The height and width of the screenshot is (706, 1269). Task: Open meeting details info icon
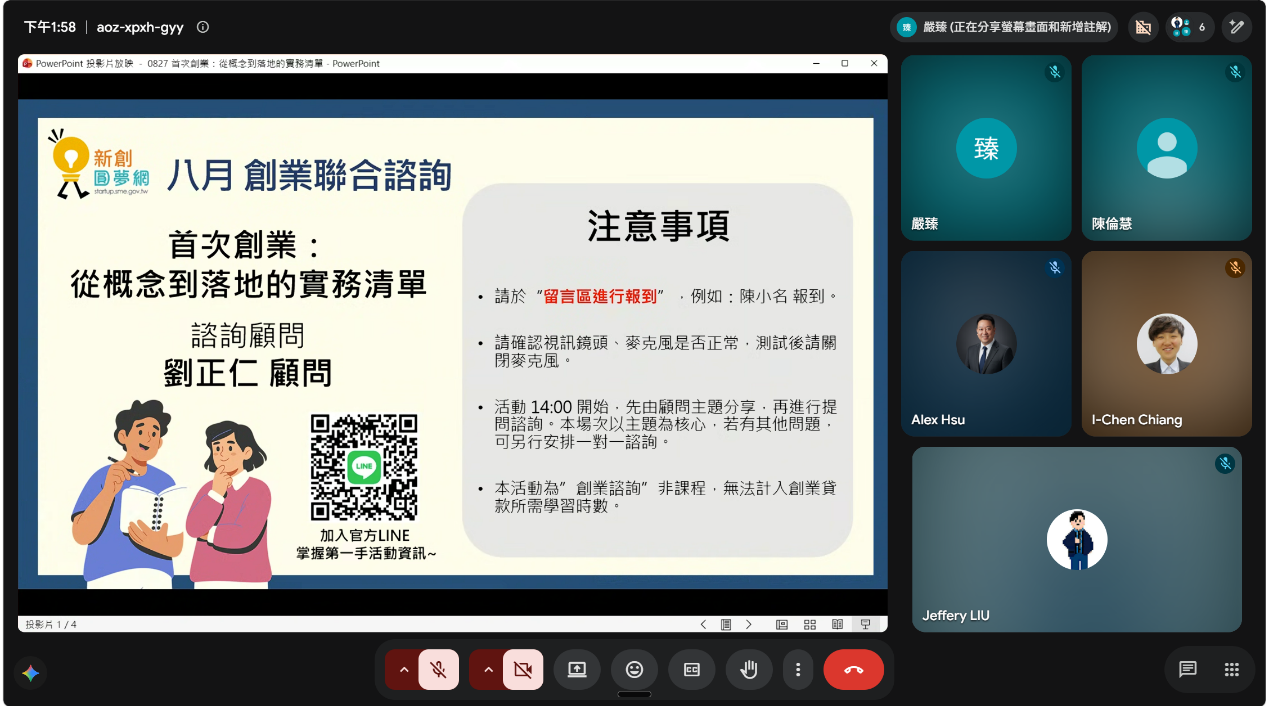pyautogui.click(x=203, y=27)
